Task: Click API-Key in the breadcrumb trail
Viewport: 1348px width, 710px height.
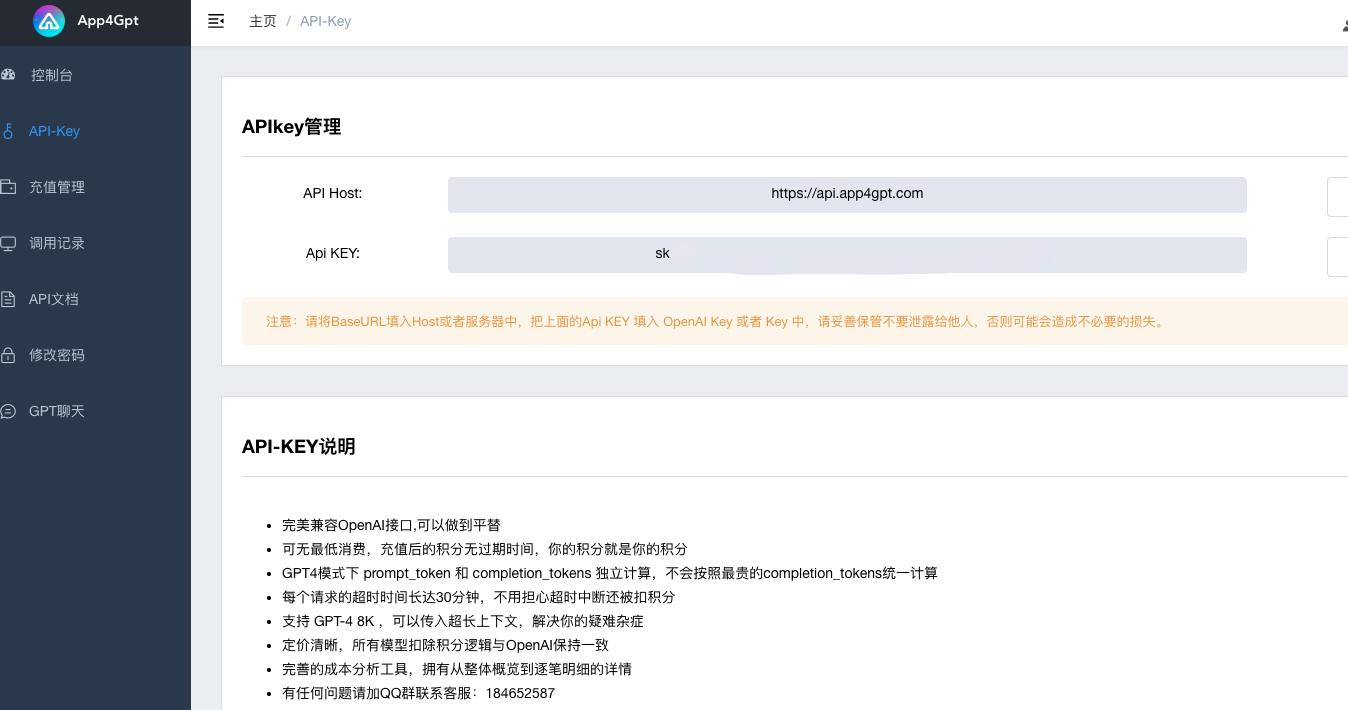Action: [325, 21]
